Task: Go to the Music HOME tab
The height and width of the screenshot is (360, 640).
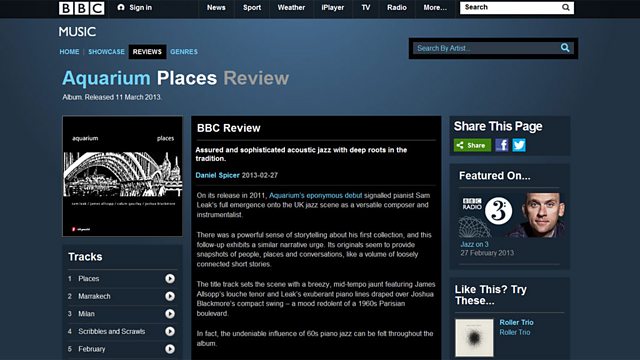Action: pyautogui.click(x=69, y=52)
